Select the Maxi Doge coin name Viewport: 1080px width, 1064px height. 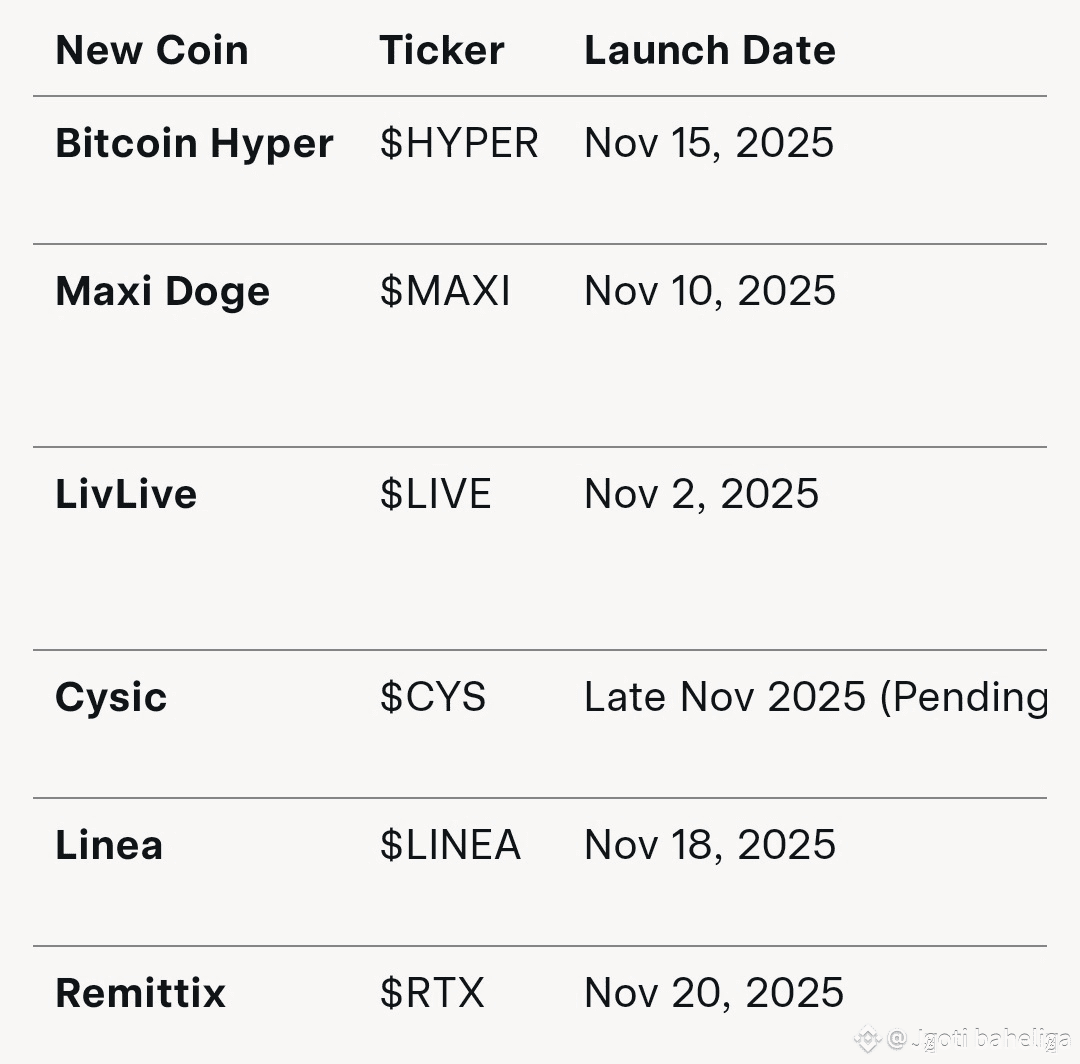(162, 291)
